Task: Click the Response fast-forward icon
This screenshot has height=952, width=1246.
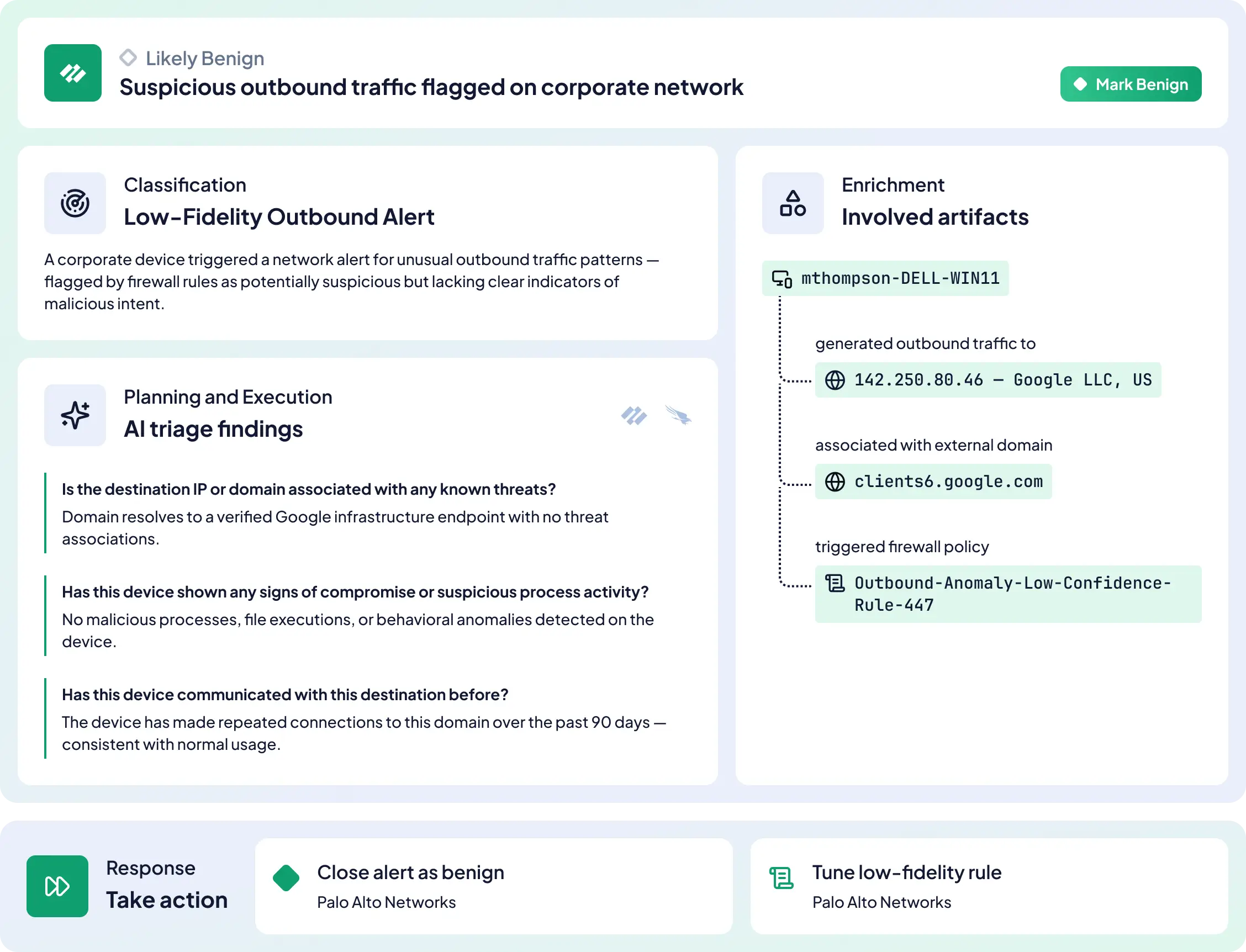Action: coord(57,886)
